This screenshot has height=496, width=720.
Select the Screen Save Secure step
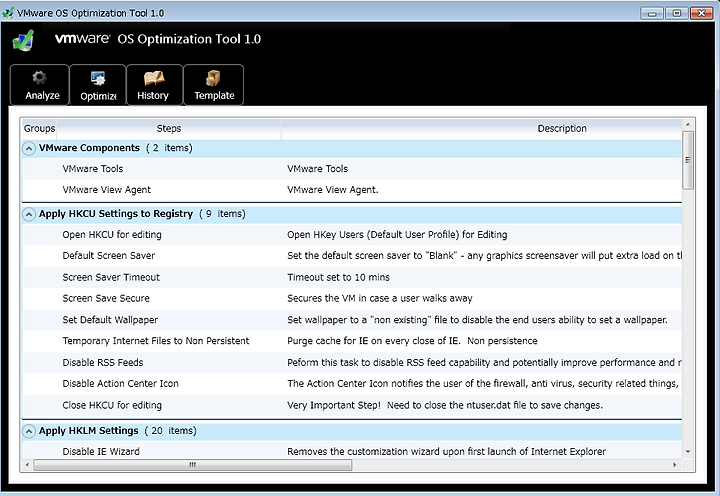coord(106,299)
